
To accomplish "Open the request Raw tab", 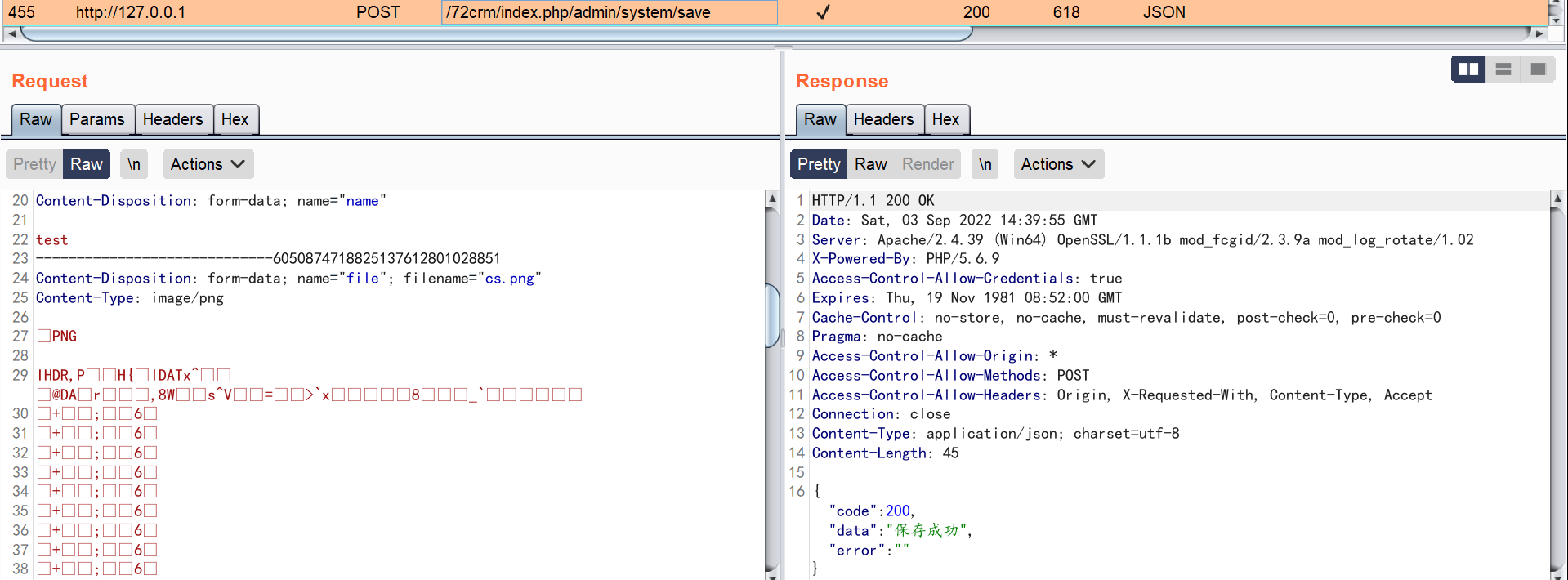I will [x=36, y=119].
